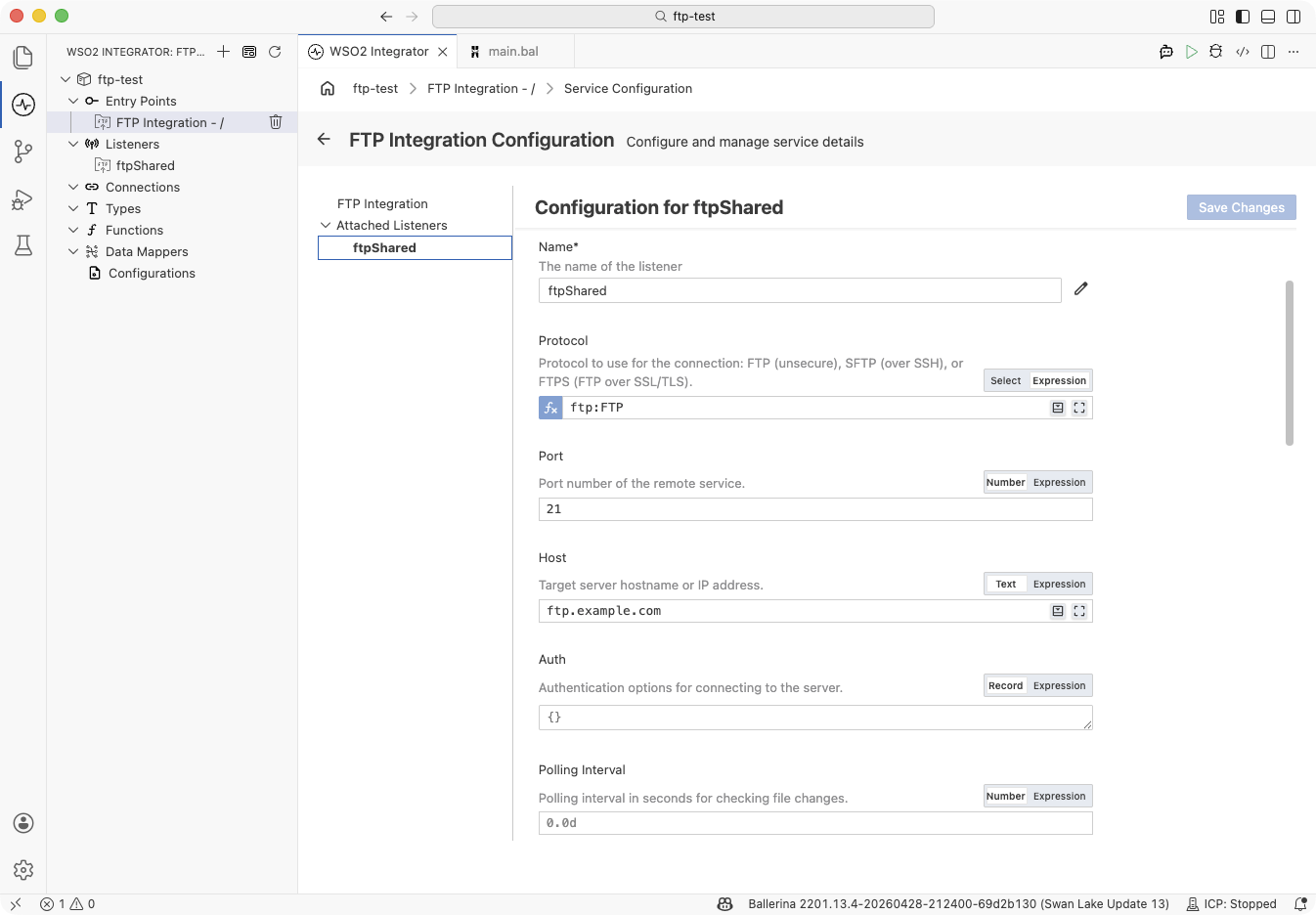Click the notifications bell in status bar
This screenshot has width=1316, height=915.
(x=1300, y=904)
